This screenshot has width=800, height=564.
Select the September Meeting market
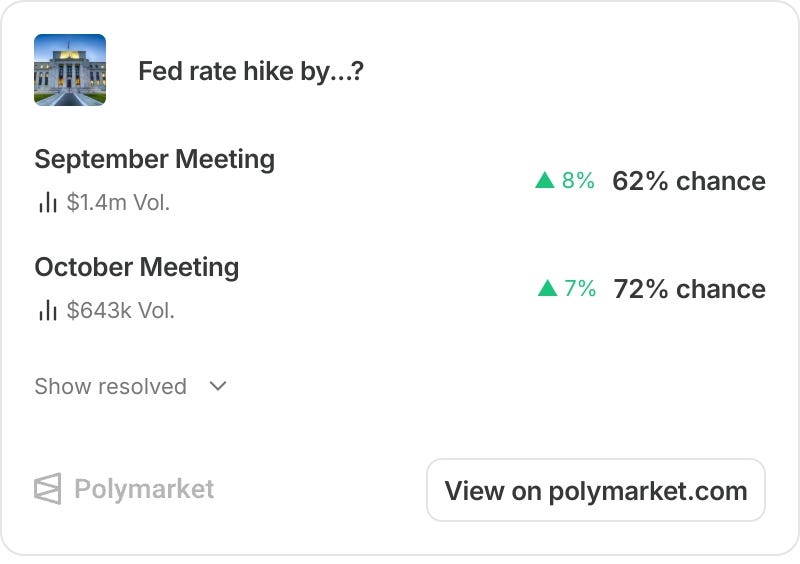click(155, 159)
